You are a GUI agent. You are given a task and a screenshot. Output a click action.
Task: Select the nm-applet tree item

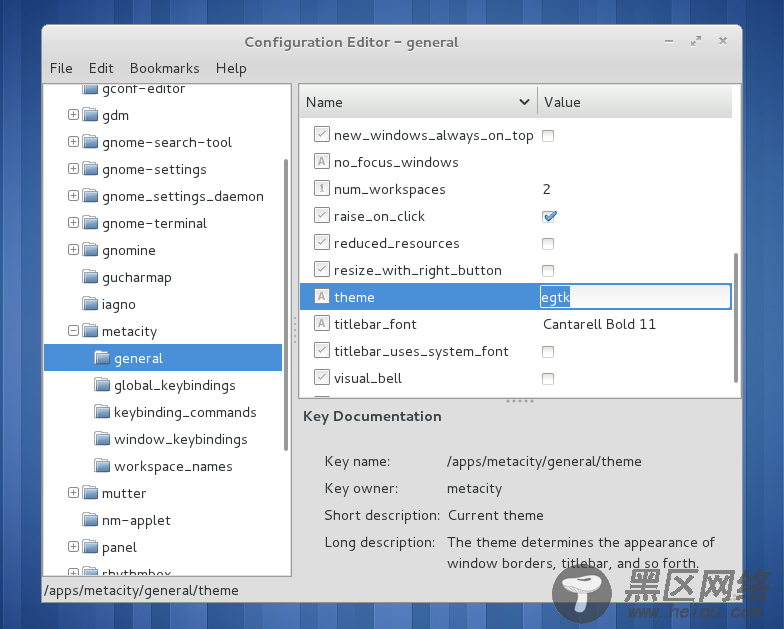coord(136,520)
